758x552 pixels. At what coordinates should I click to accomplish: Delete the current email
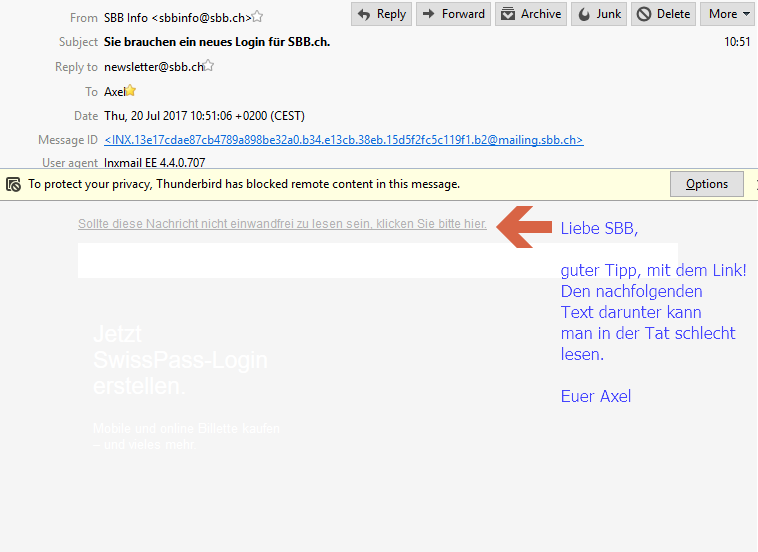click(663, 14)
